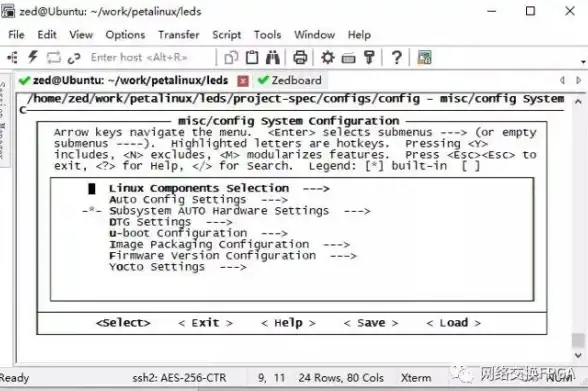The height and width of the screenshot is (391, 588).
Task: Open the Session Manager toolbar icon
Action: pyautogui.click(x=12, y=57)
